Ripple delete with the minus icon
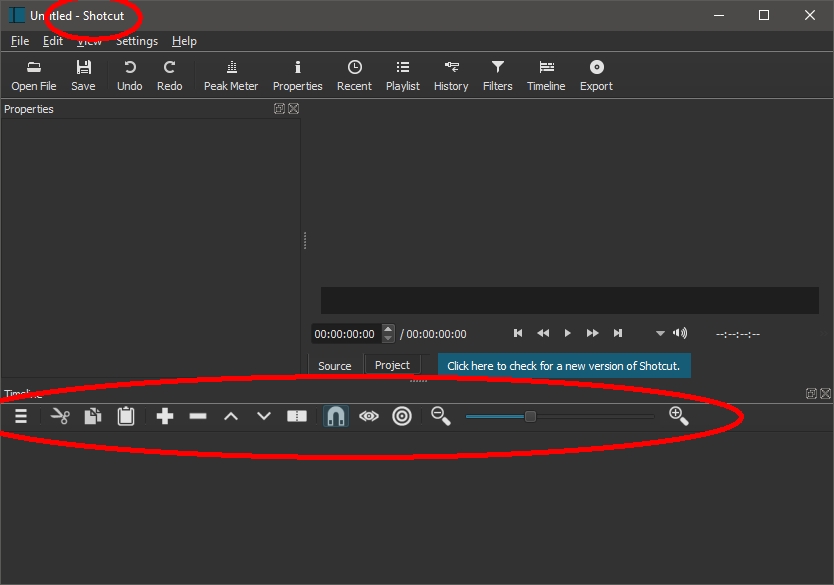 [198, 416]
